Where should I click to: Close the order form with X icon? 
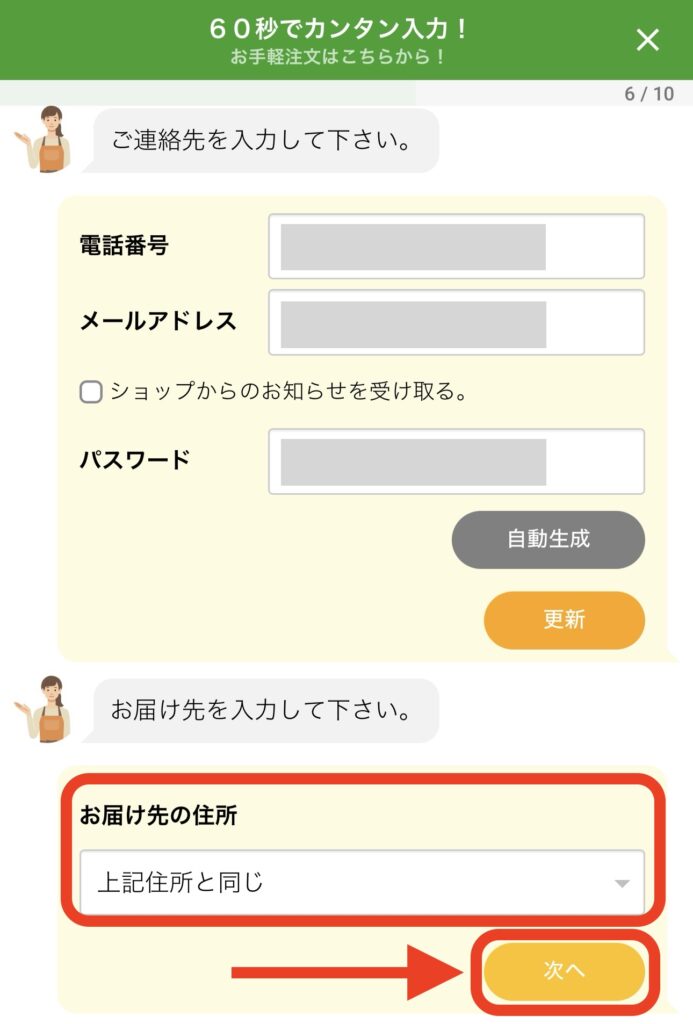click(x=647, y=40)
